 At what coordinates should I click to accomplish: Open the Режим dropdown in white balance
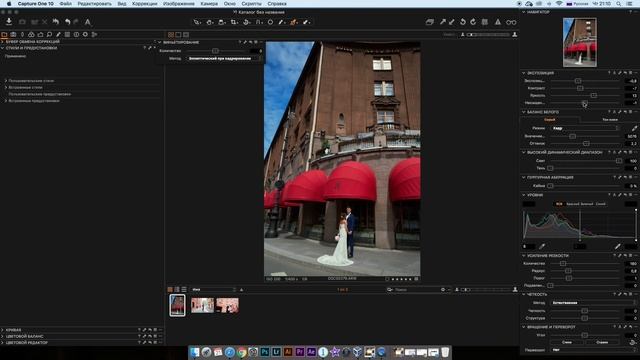[585, 128]
